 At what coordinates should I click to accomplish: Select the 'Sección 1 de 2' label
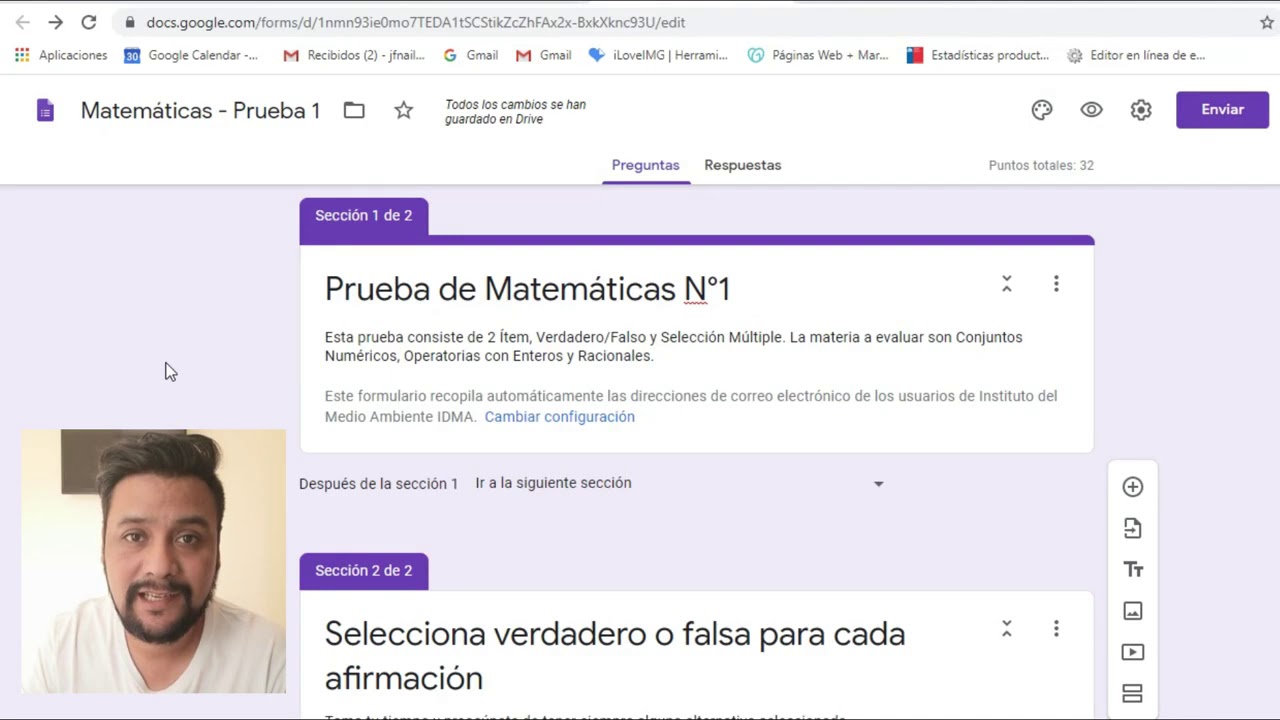(364, 215)
